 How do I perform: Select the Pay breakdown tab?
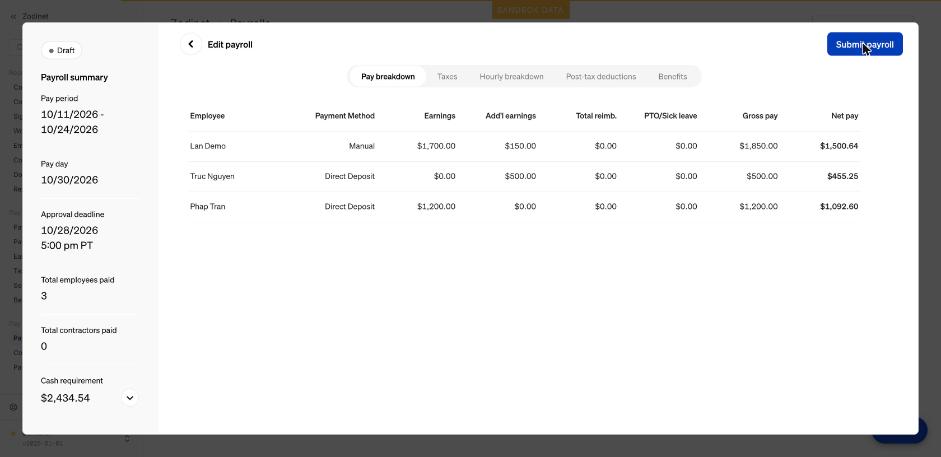[x=388, y=77]
